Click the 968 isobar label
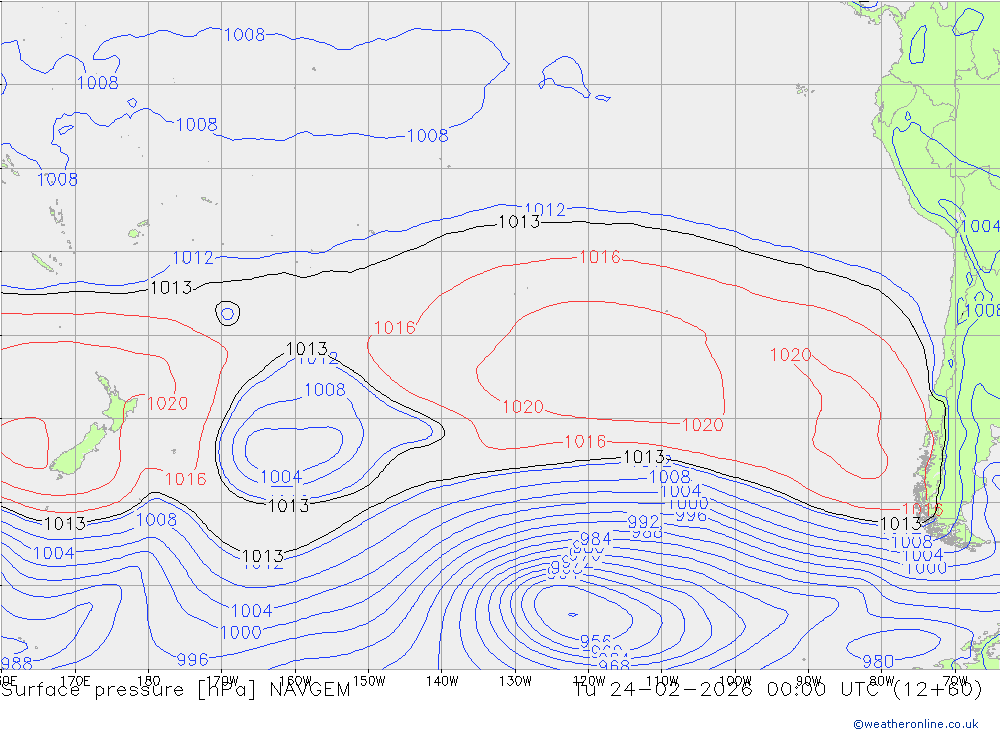 click(614, 665)
